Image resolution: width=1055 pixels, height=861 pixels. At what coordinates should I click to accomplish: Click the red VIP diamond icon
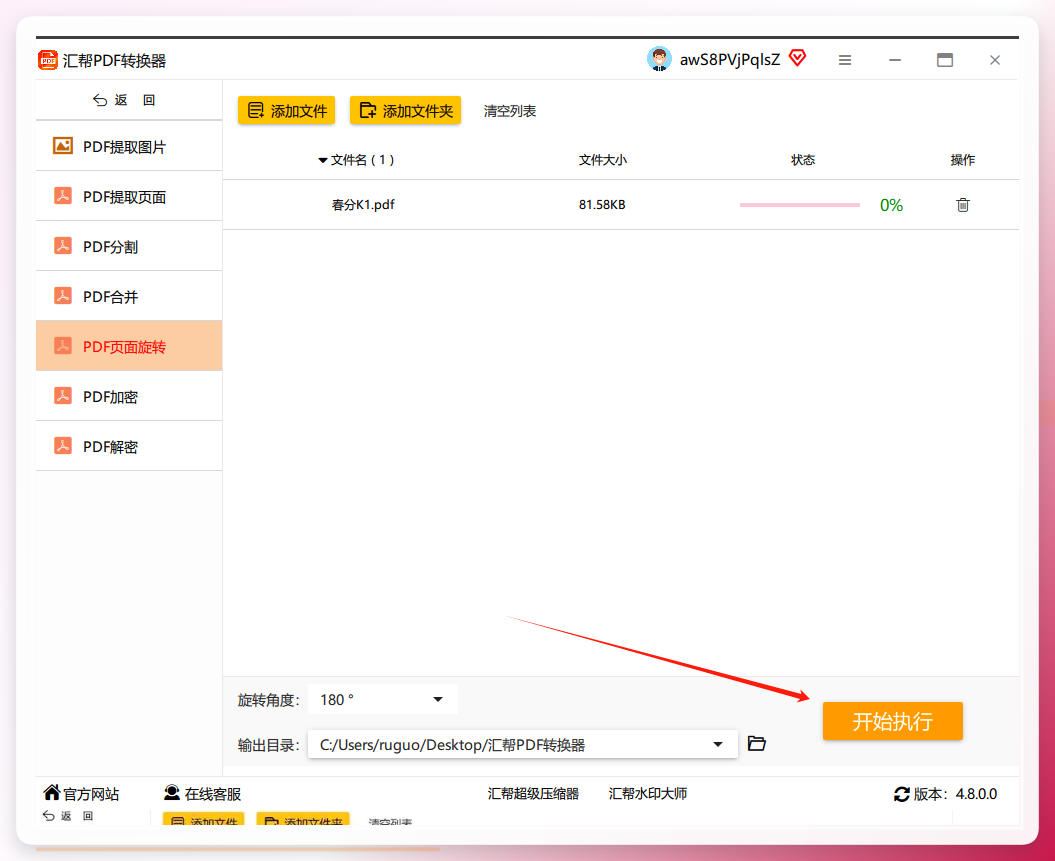click(797, 59)
